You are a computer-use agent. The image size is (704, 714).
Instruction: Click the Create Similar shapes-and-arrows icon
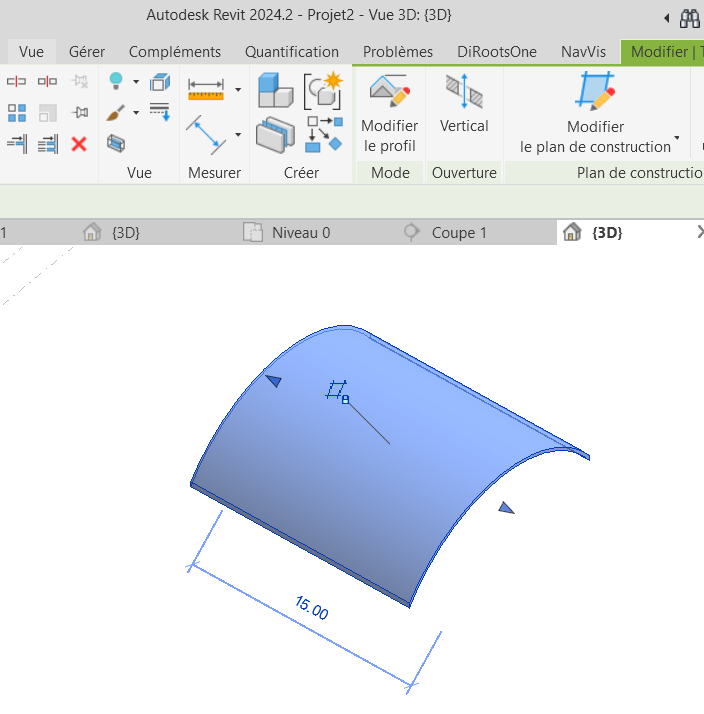[x=324, y=134]
